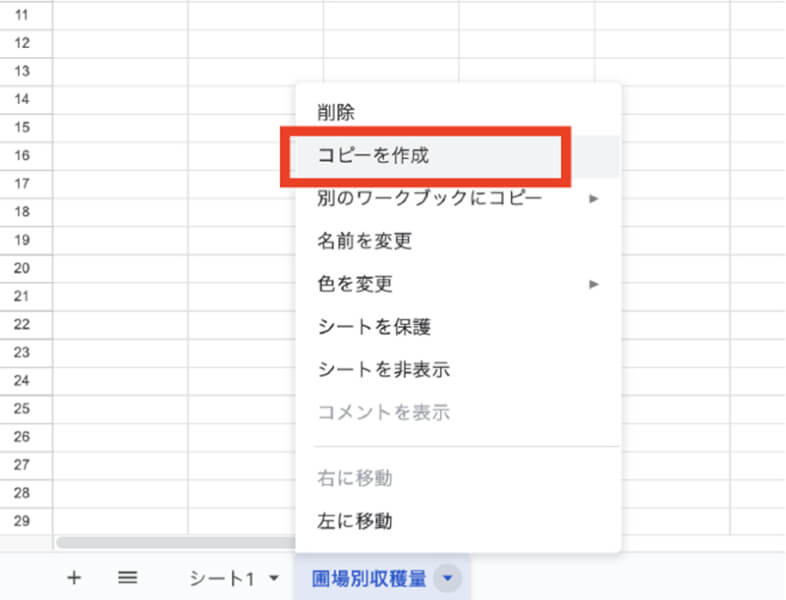
Task: Click シートを非表示 to hide sheet
Action: 383,370
